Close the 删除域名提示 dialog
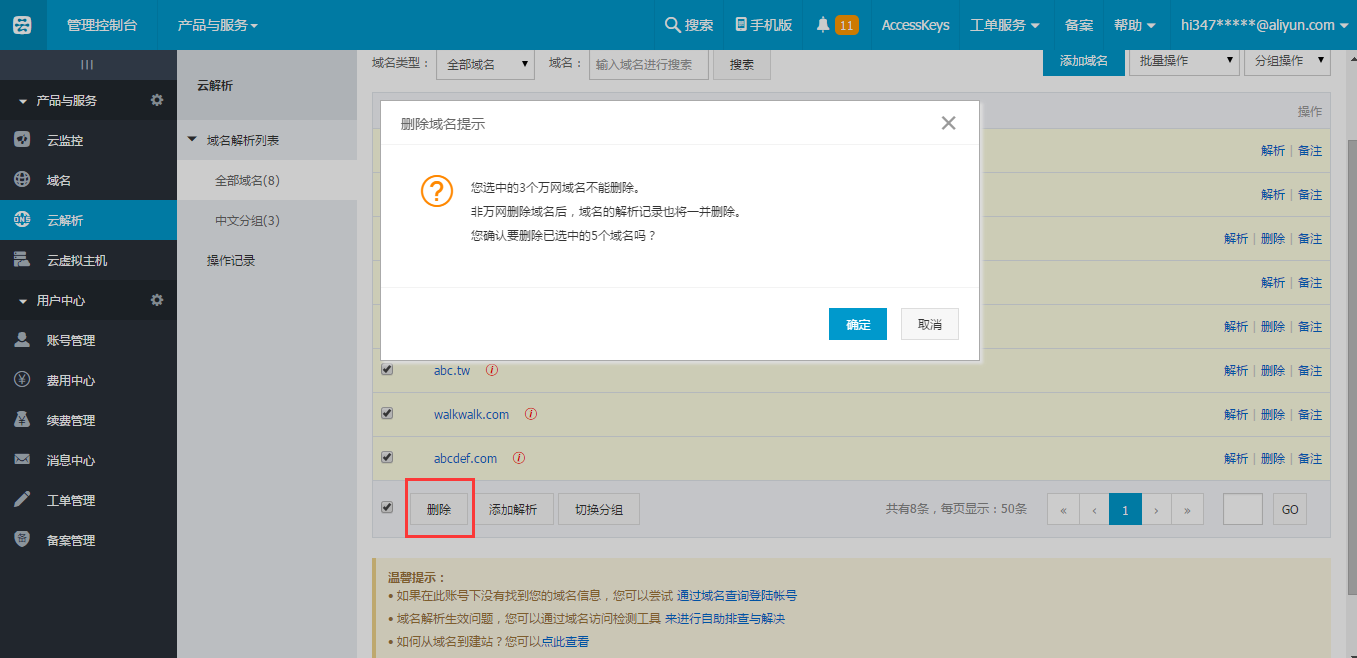 tap(948, 123)
